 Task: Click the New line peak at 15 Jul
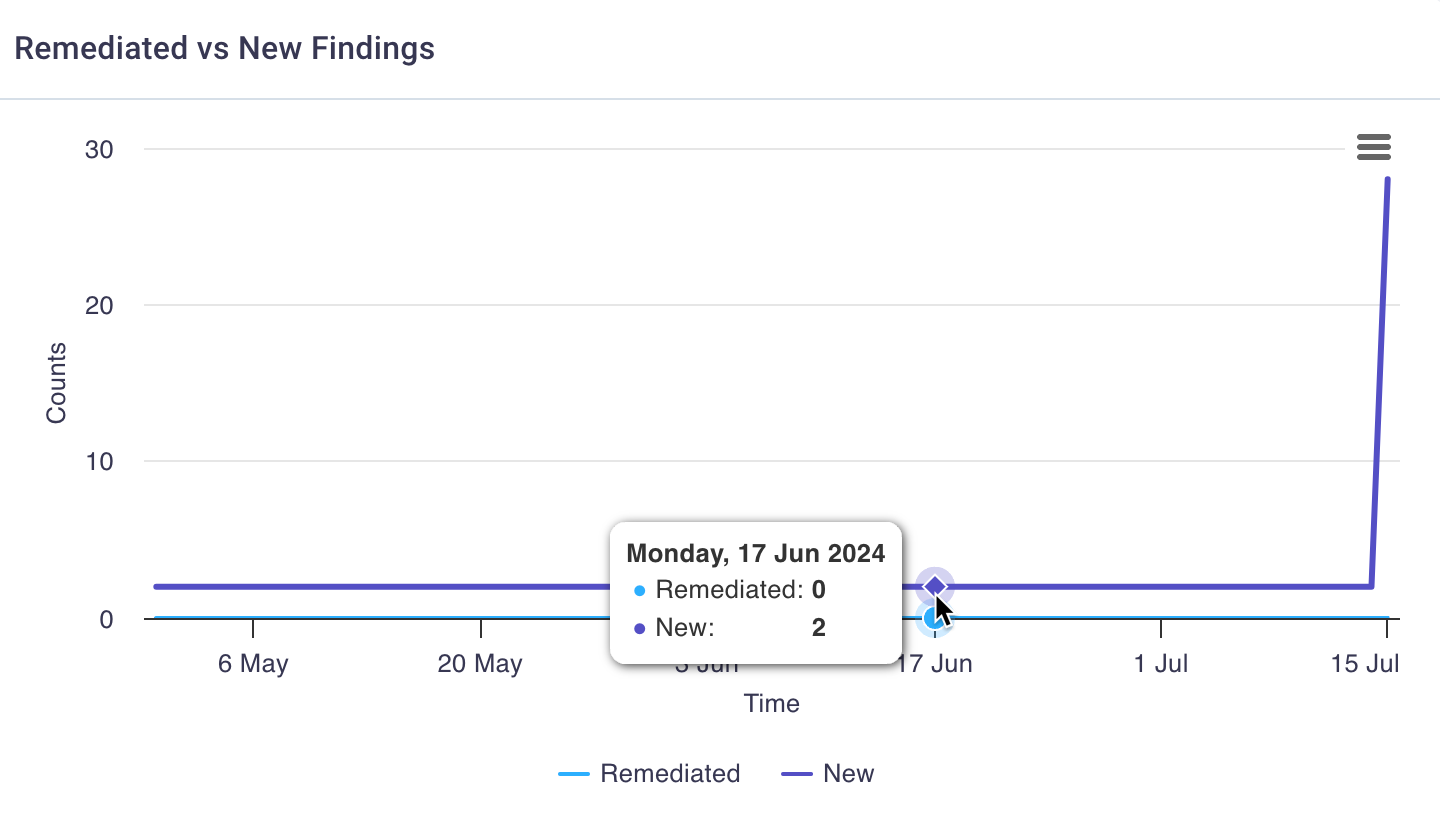[1388, 180]
